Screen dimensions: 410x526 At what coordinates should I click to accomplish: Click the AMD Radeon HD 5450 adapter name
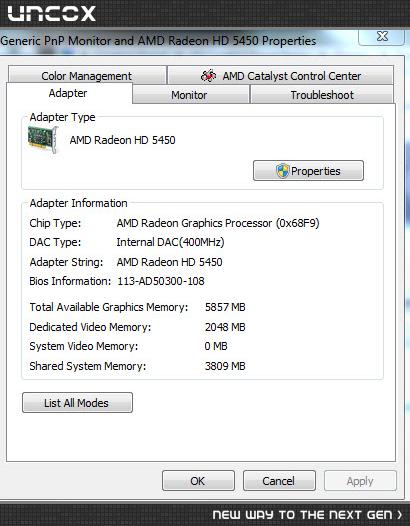click(122, 140)
